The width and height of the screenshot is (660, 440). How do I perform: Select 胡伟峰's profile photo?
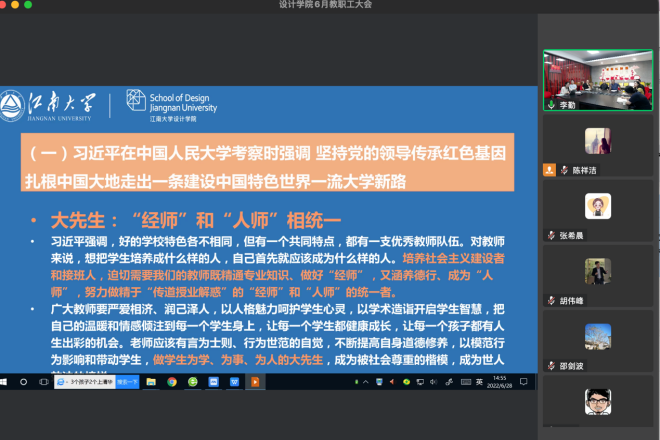pos(597,271)
